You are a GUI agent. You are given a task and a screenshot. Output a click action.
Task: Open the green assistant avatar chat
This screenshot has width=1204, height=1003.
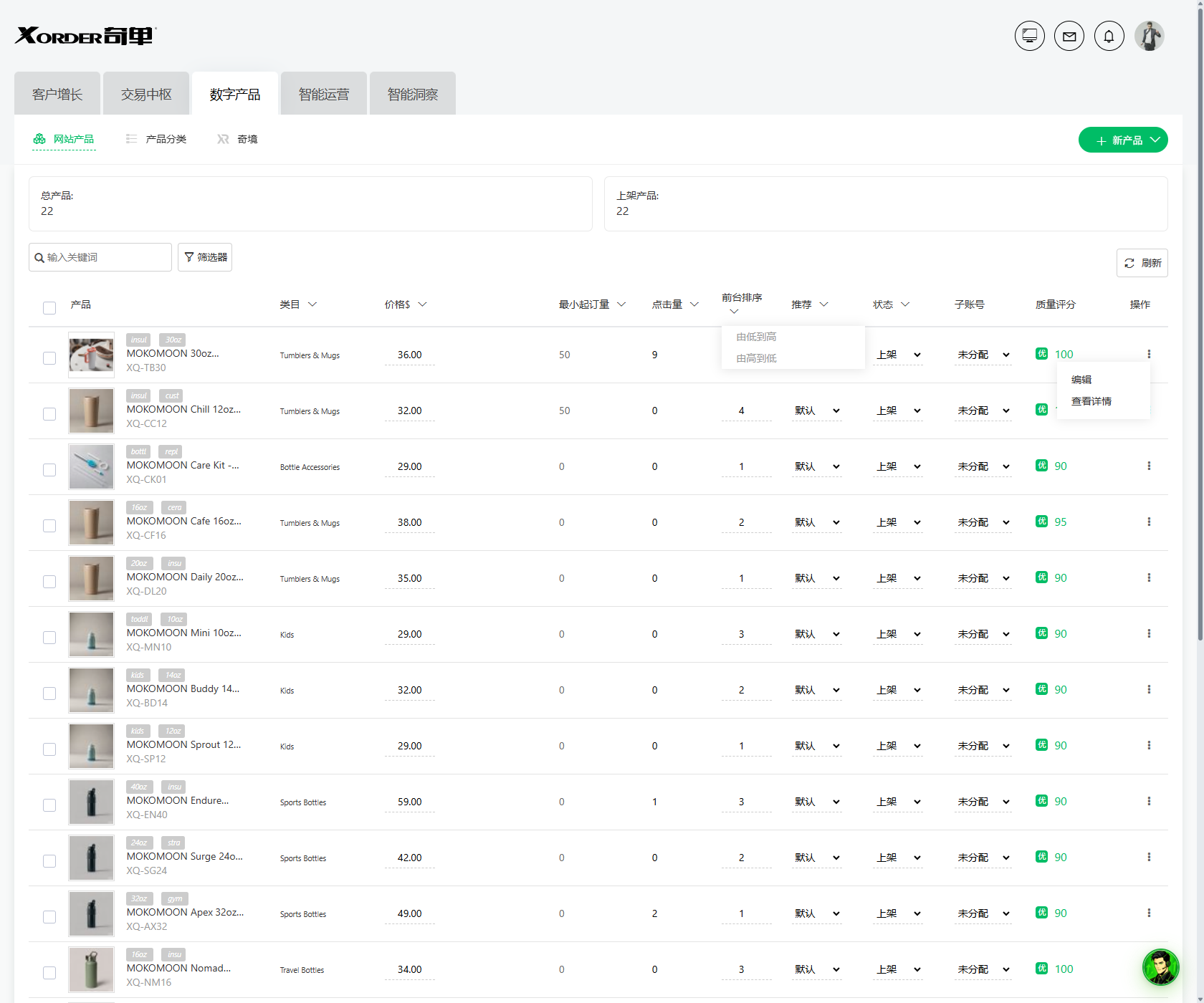(x=1161, y=967)
